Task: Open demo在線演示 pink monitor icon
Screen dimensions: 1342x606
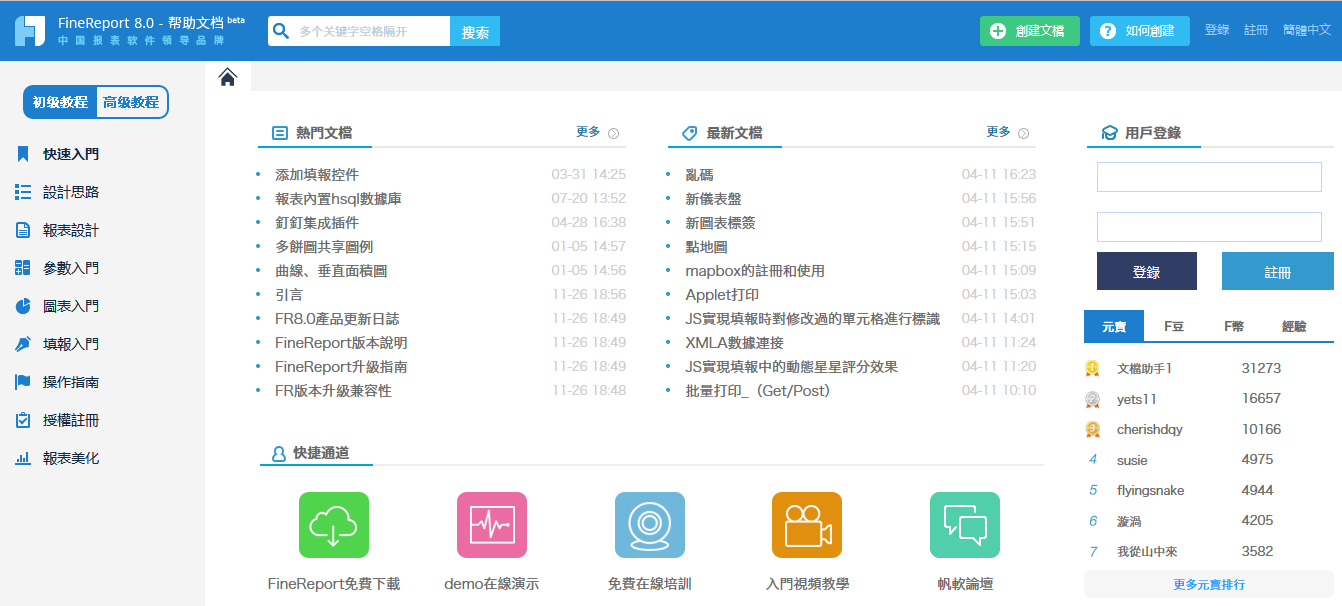Action: click(x=492, y=525)
